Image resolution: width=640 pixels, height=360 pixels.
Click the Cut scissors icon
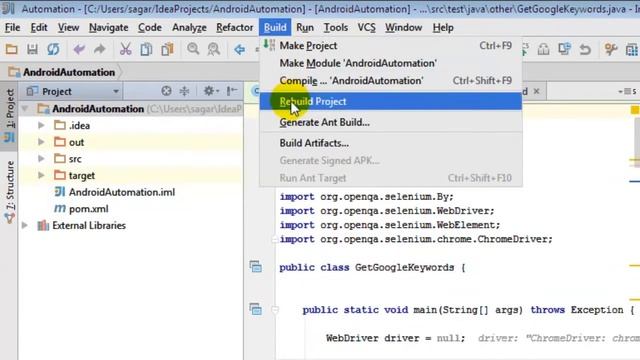click(125, 50)
